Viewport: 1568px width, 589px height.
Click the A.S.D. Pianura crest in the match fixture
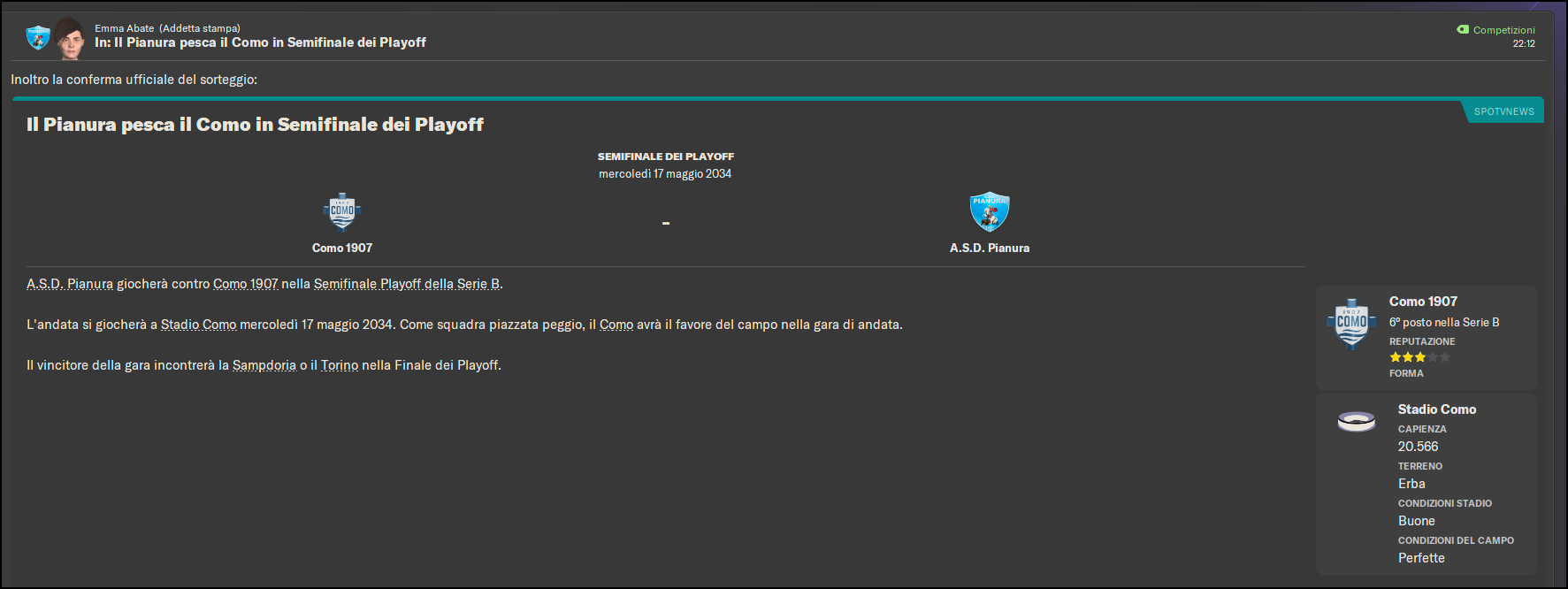pyautogui.click(x=990, y=211)
